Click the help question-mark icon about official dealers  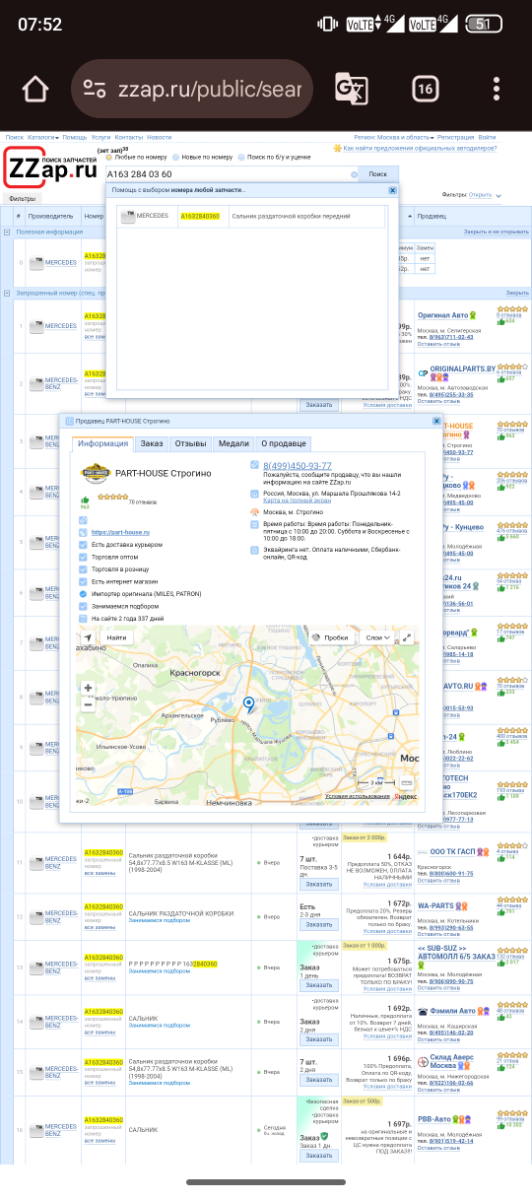[338, 147]
